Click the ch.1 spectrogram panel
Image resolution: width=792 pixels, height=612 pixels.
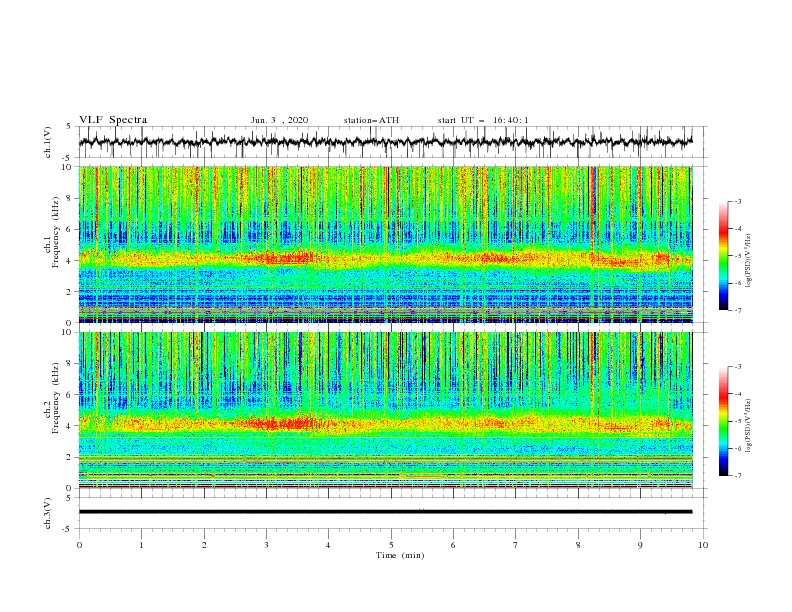point(385,244)
